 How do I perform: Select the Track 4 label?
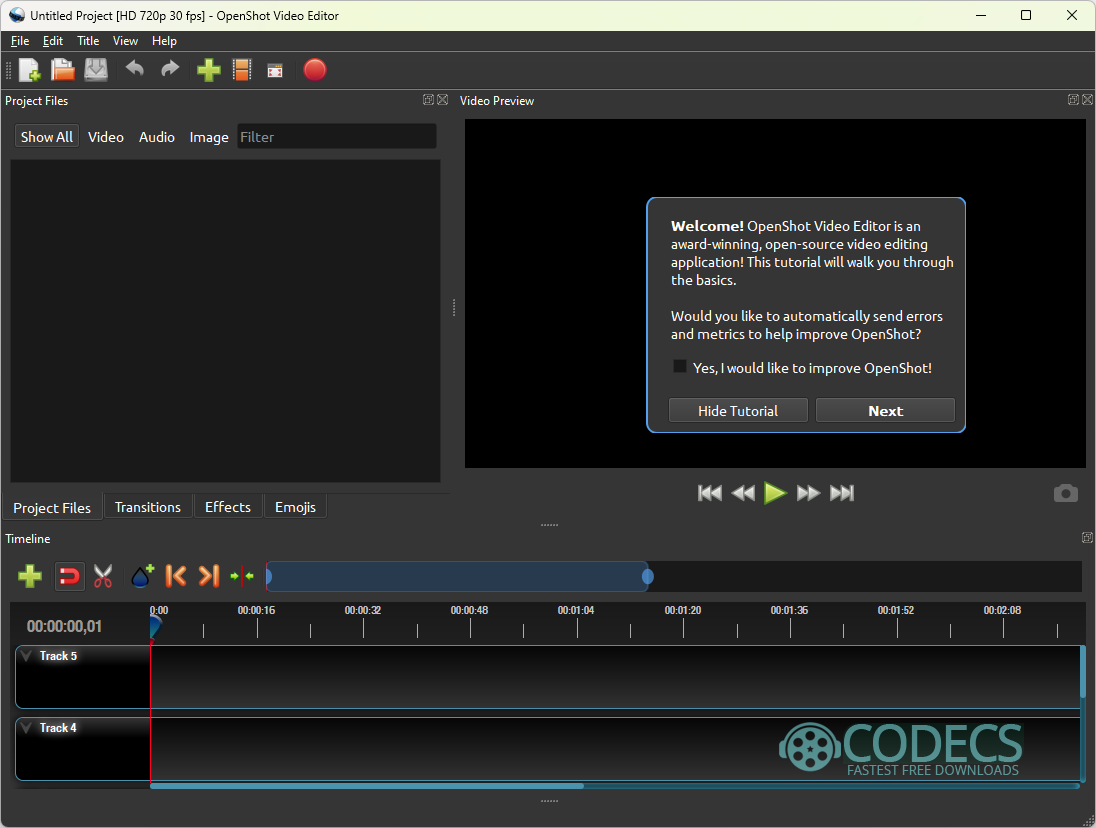click(58, 727)
